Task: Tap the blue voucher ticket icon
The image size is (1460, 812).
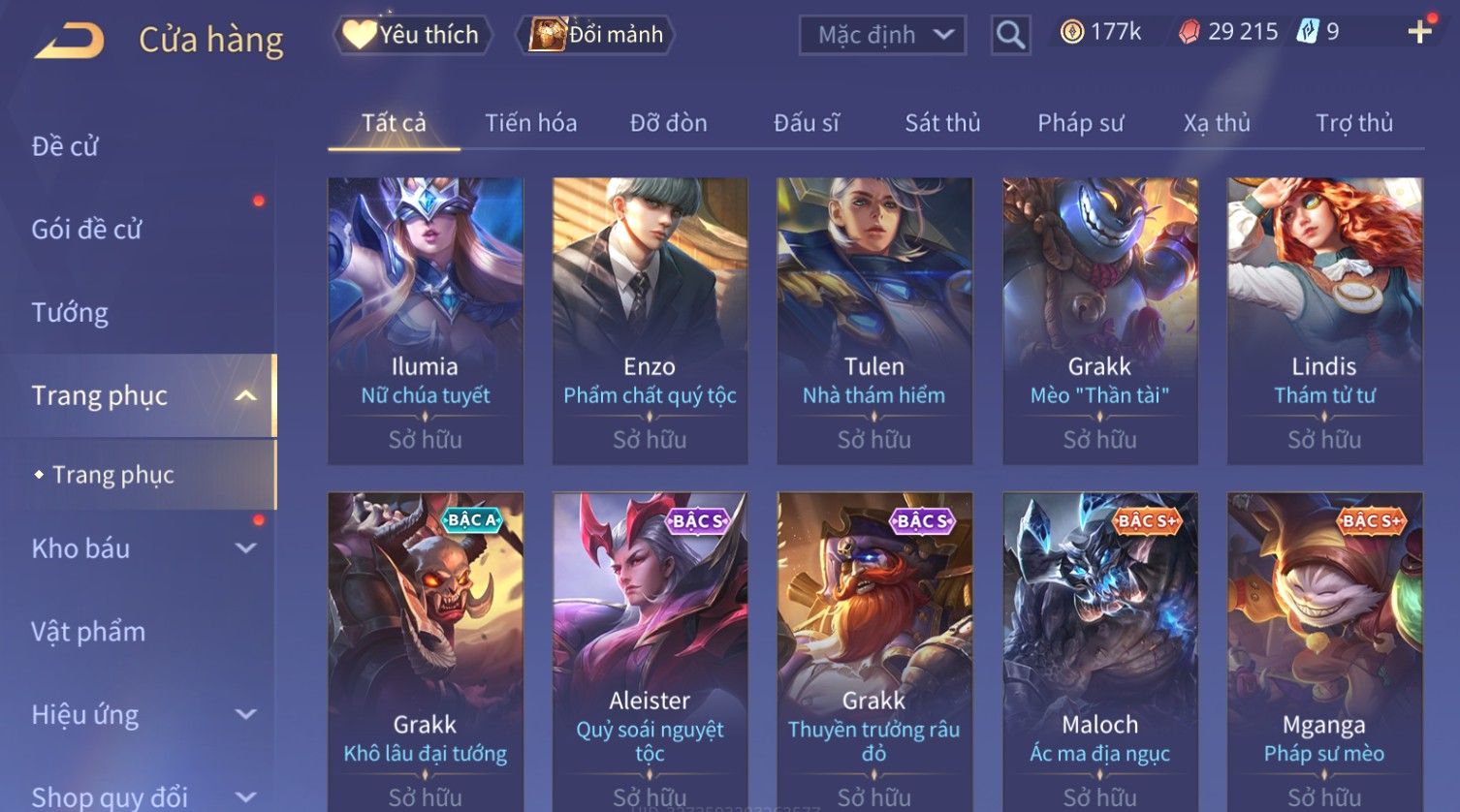Action: coord(1308,32)
